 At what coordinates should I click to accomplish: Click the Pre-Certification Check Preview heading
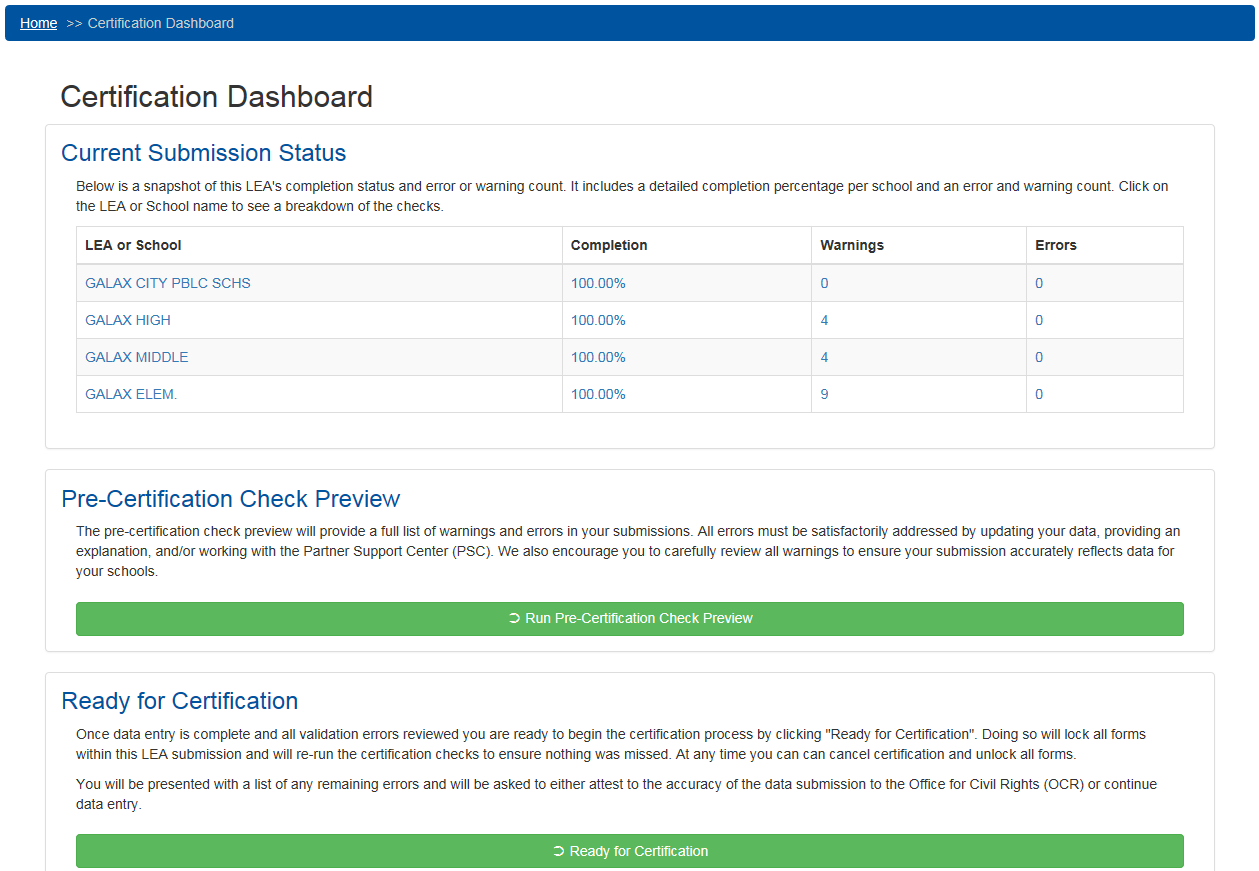coord(231,499)
